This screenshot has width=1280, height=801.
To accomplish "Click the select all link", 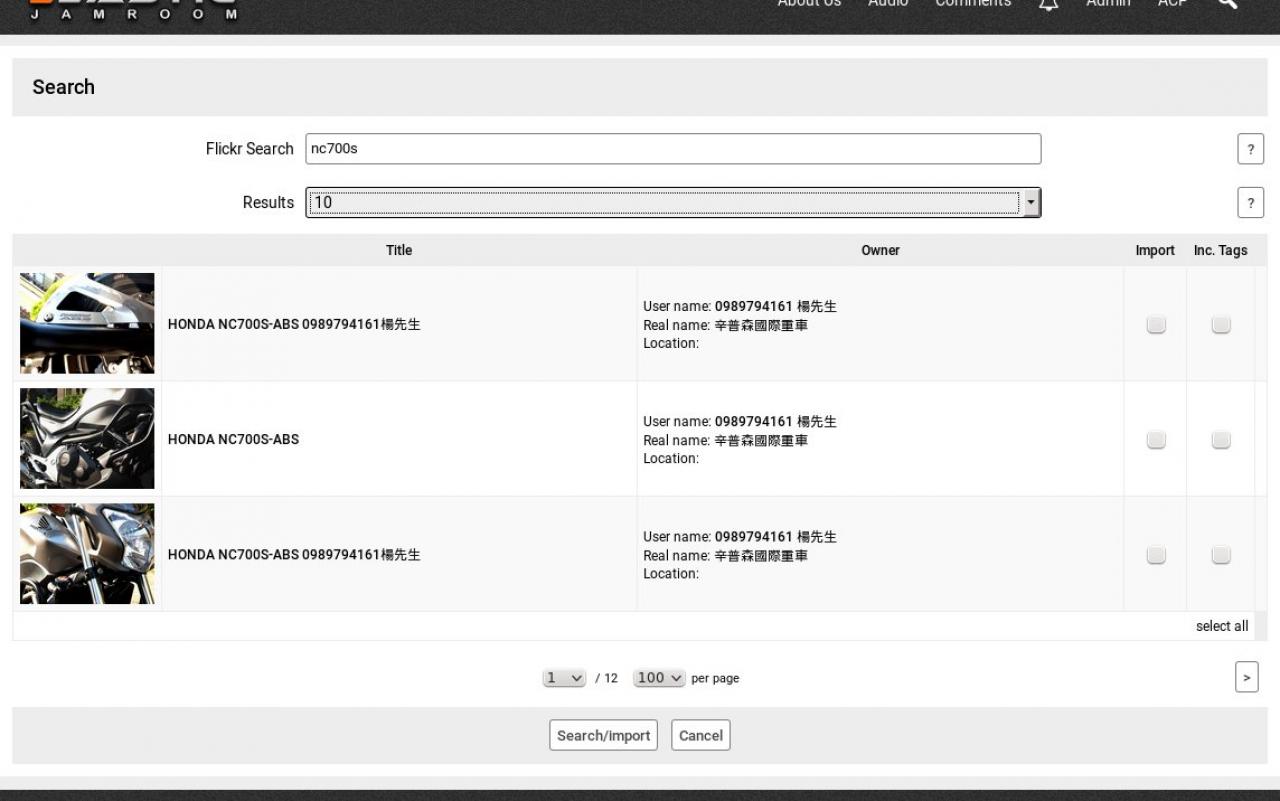I will 1221,626.
